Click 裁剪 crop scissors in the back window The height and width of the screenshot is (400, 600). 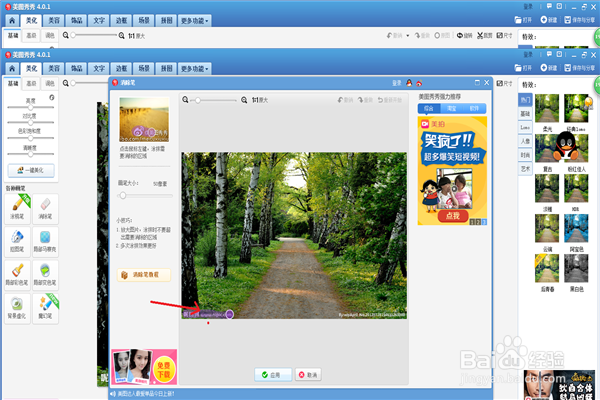click(x=484, y=36)
